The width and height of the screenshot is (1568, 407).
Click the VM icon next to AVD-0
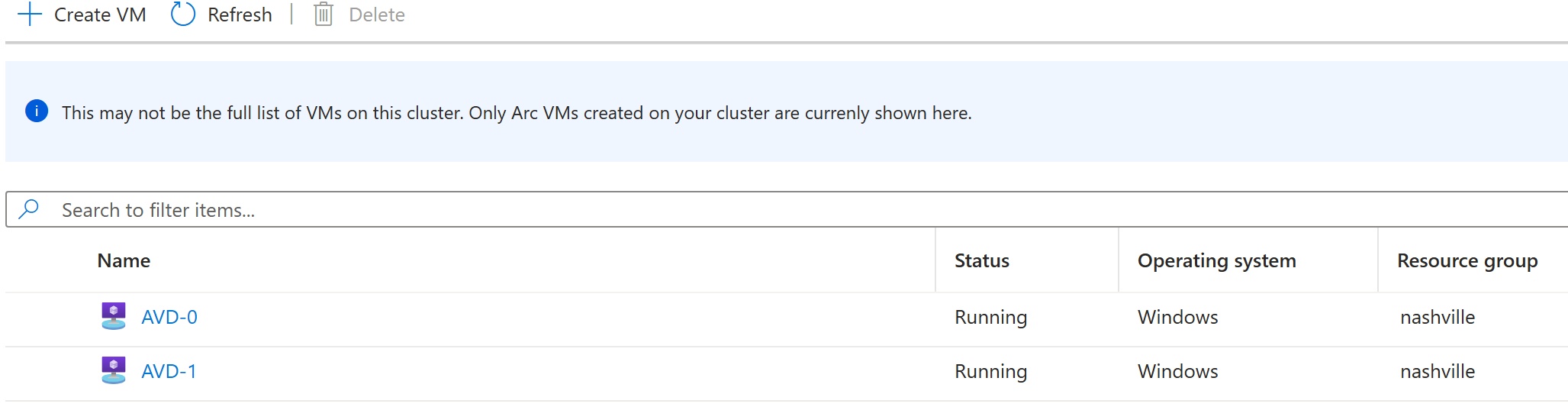coord(114,316)
